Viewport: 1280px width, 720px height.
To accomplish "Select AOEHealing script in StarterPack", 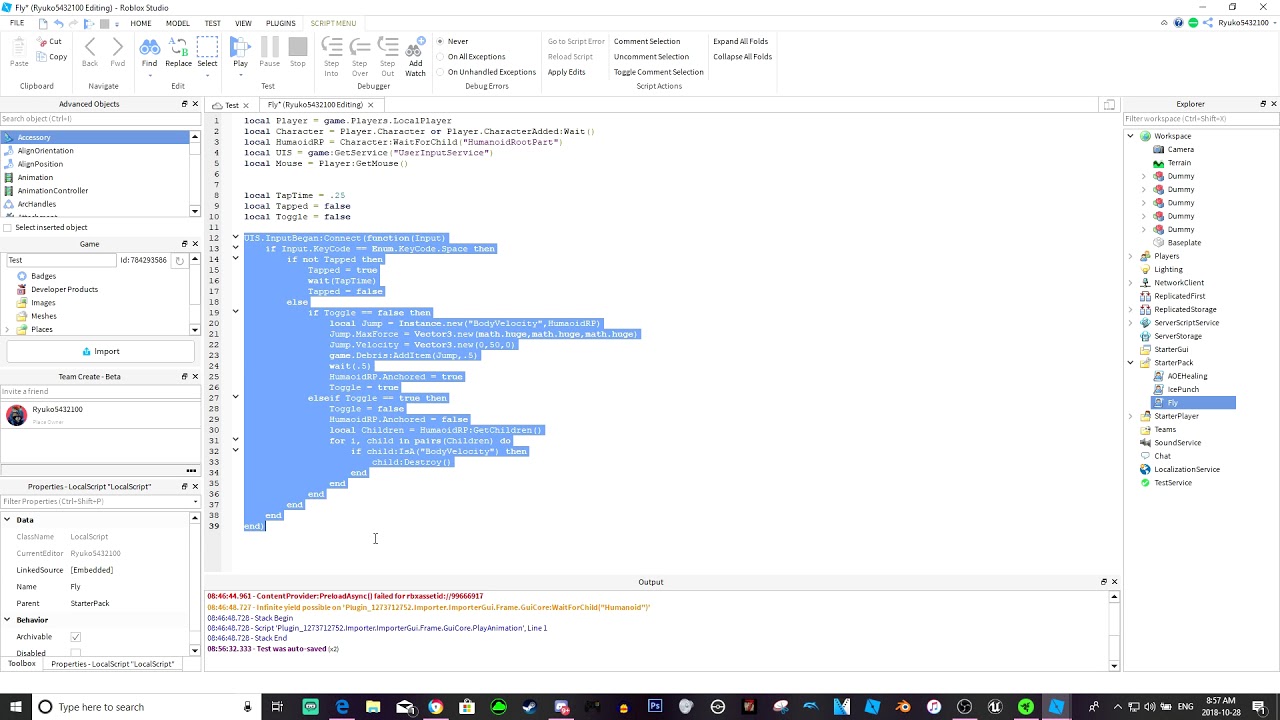I will 1187,376.
